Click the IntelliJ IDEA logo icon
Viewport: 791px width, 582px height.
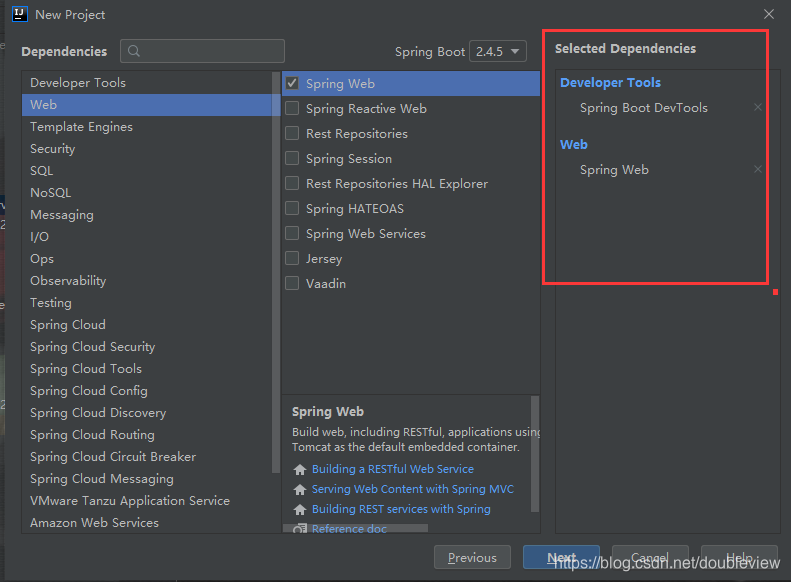pyautogui.click(x=20, y=14)
